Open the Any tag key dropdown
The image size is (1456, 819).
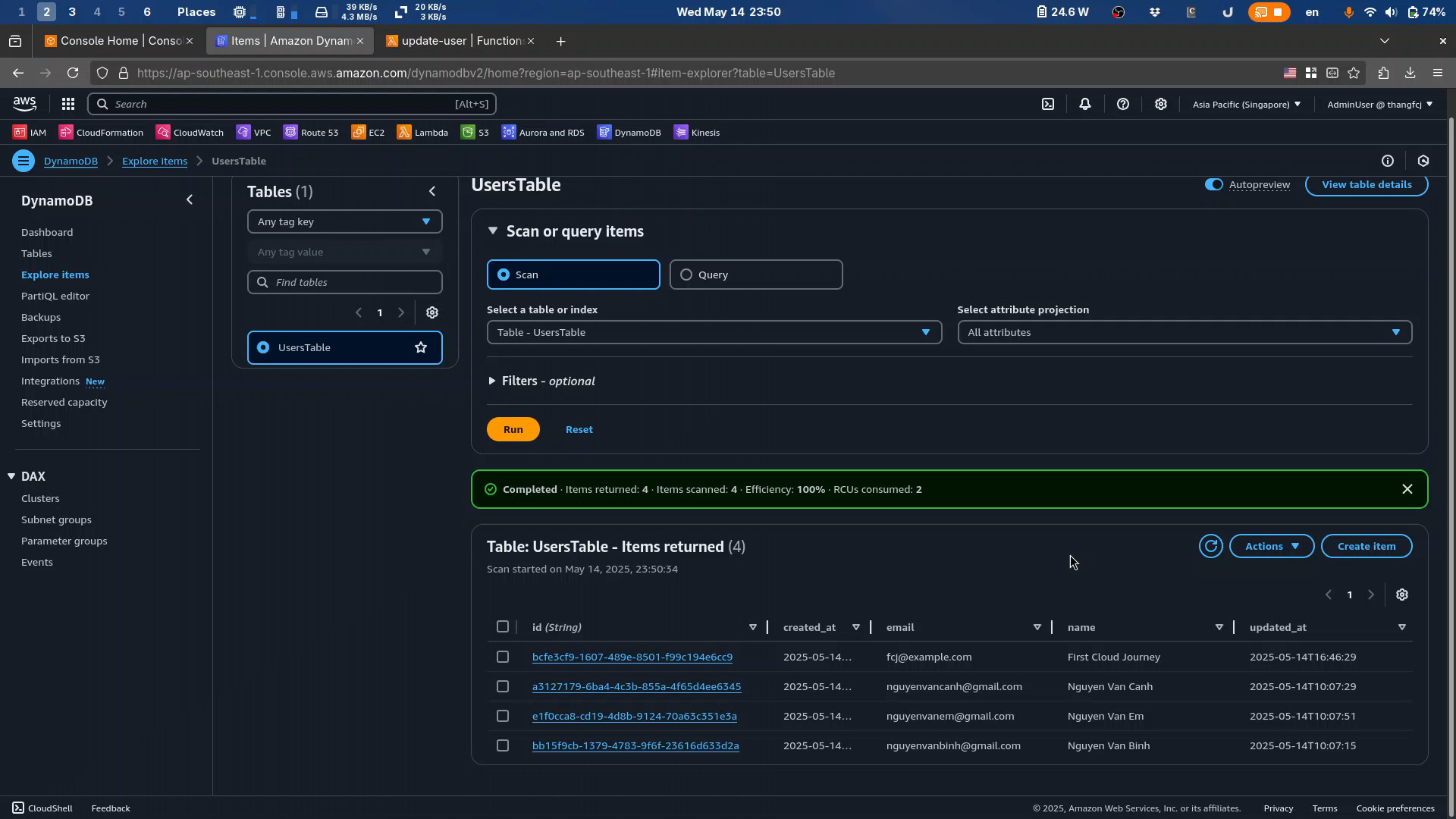click(x=344, y=221)
